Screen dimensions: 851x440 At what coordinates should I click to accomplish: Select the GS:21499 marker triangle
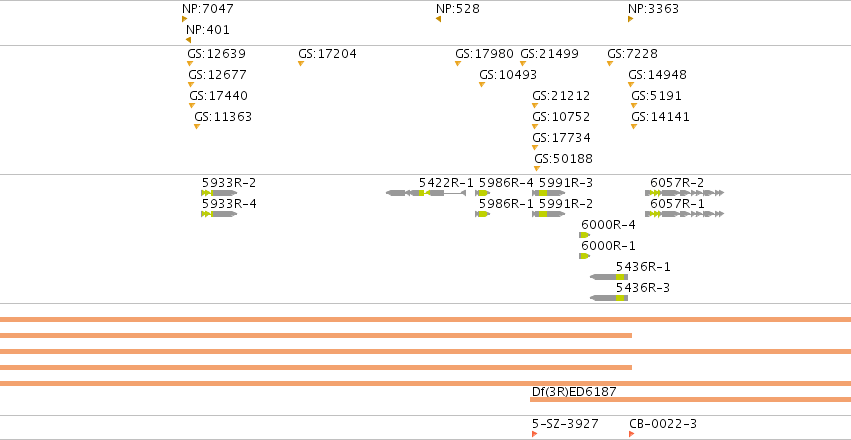coord(523,63)
